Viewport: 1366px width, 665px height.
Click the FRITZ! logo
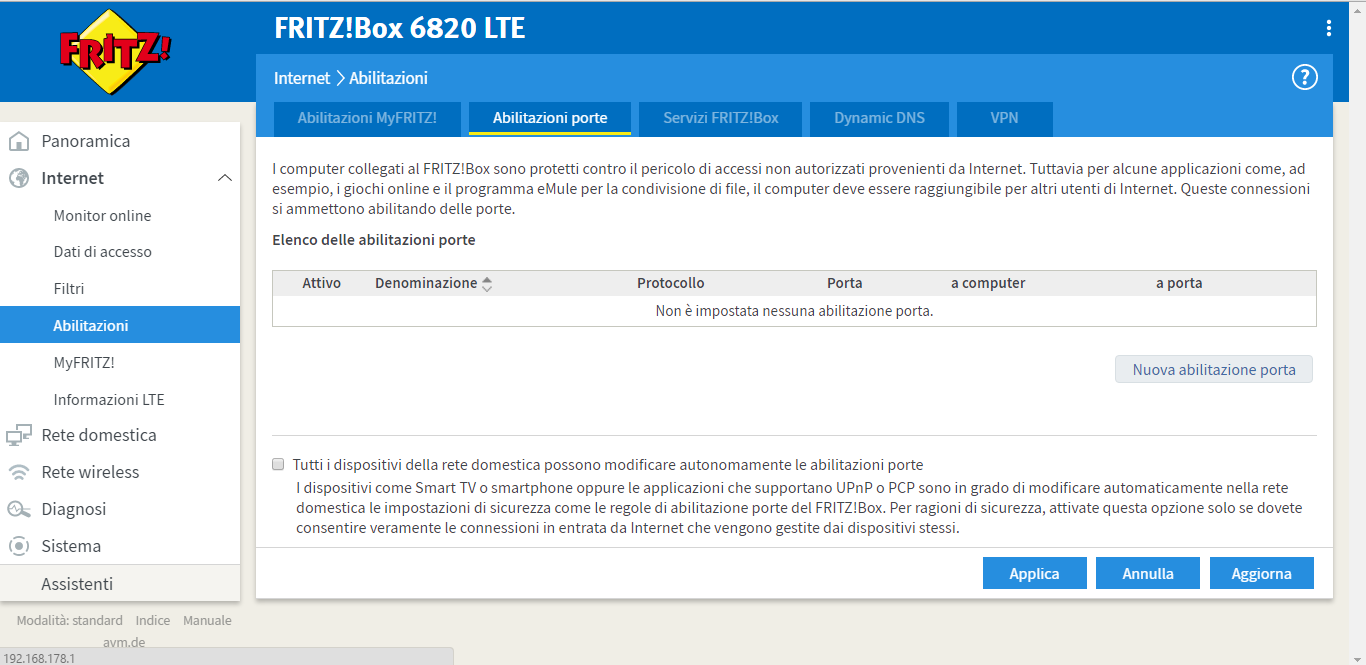point(115,51)
